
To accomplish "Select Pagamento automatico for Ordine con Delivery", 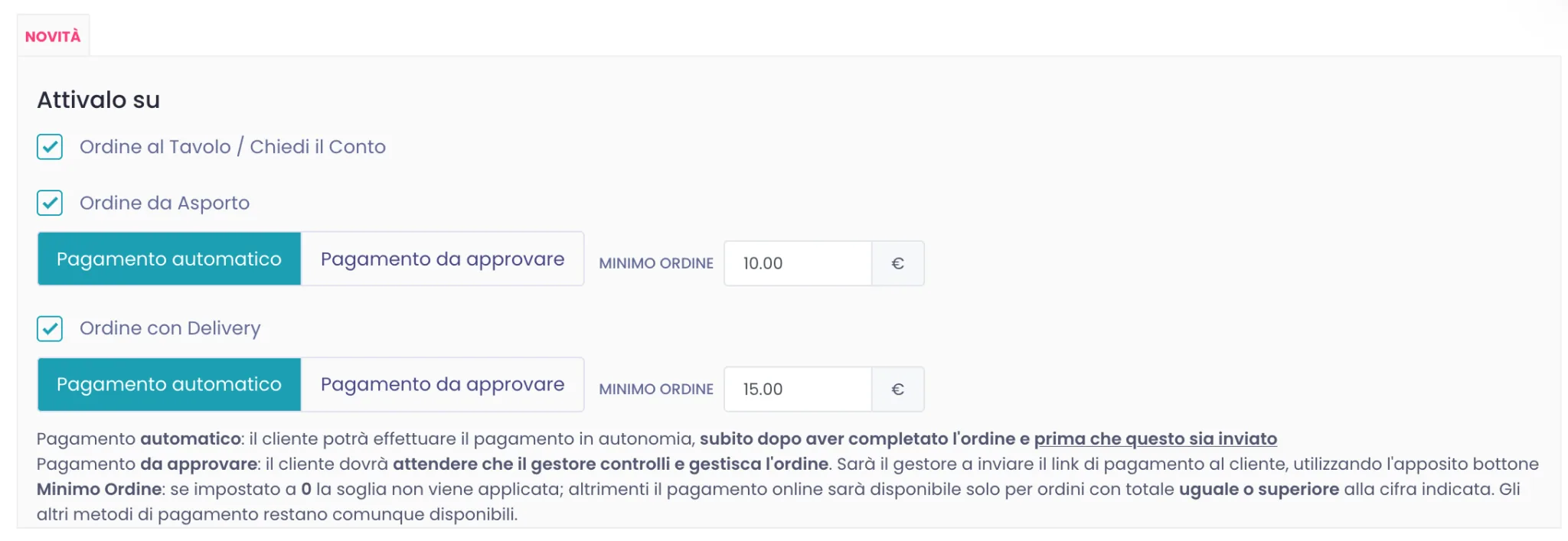I will [x=169, y=384].
